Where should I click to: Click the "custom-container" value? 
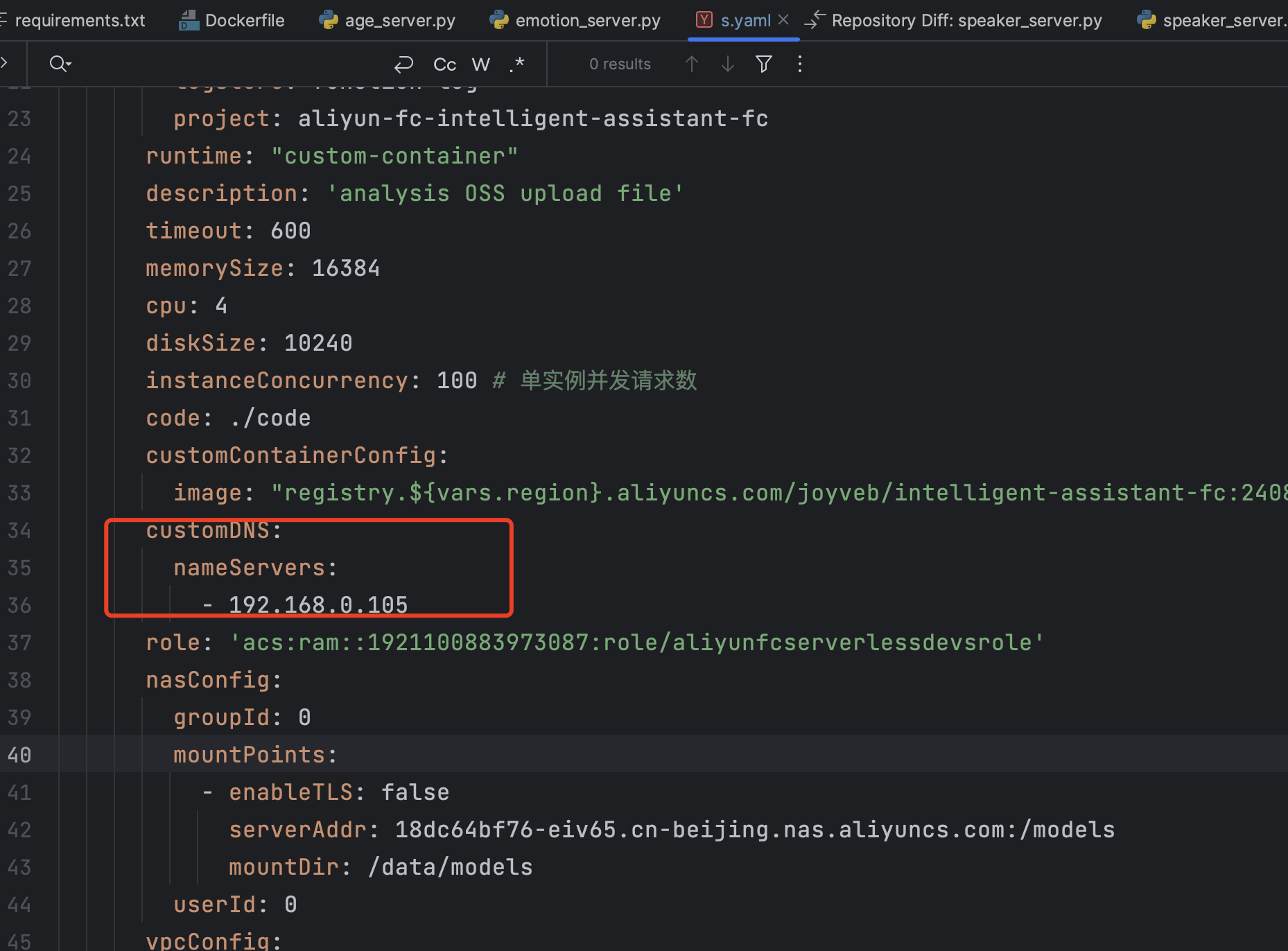coord(394,156)
